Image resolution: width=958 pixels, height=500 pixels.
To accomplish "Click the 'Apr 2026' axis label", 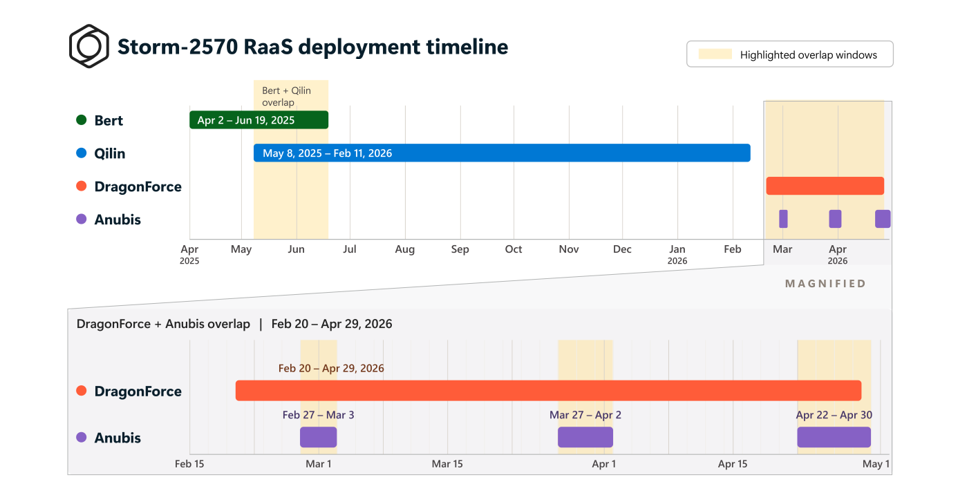I will (838, 254).
